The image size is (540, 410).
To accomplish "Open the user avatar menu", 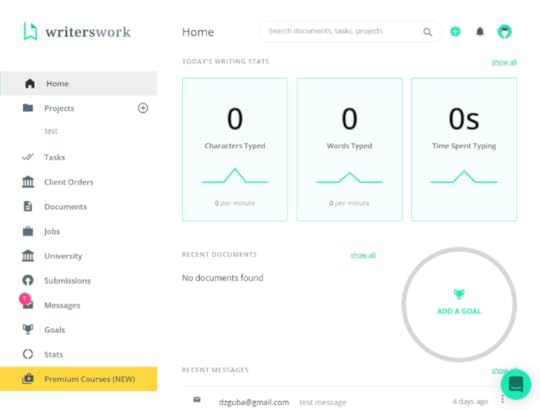I will [505, 32].
